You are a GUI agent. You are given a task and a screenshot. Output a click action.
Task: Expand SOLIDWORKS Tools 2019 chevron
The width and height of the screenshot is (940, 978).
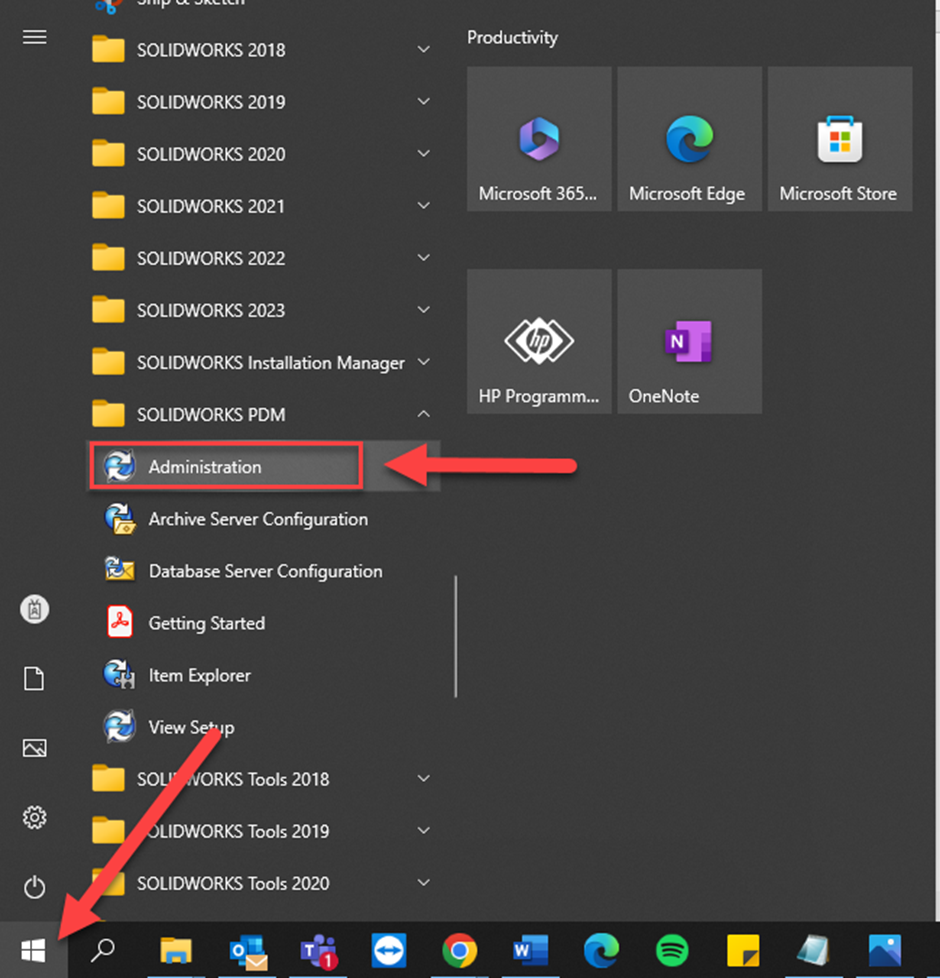pos(424,830)
